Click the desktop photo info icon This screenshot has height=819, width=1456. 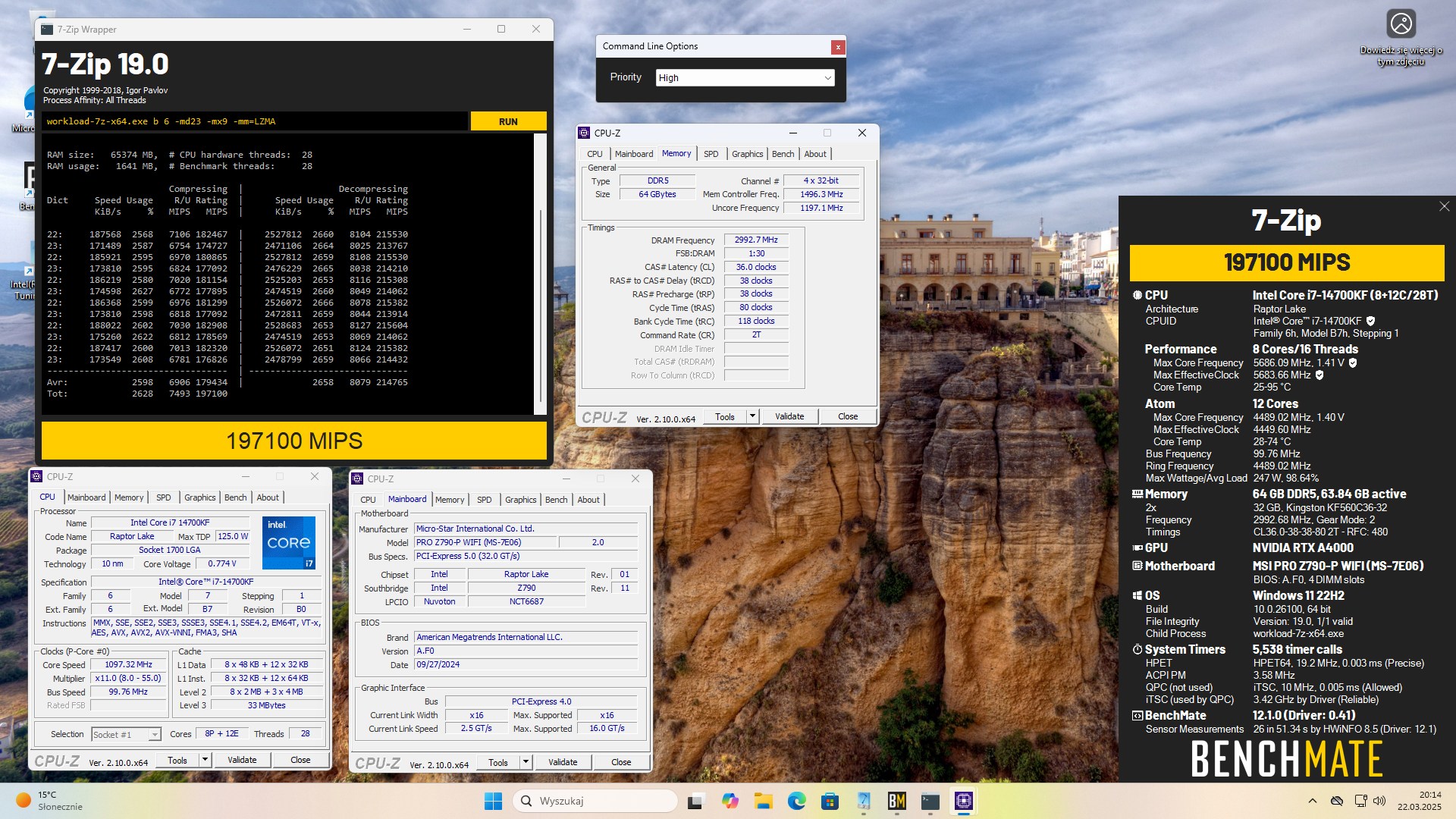[1401, 24]
